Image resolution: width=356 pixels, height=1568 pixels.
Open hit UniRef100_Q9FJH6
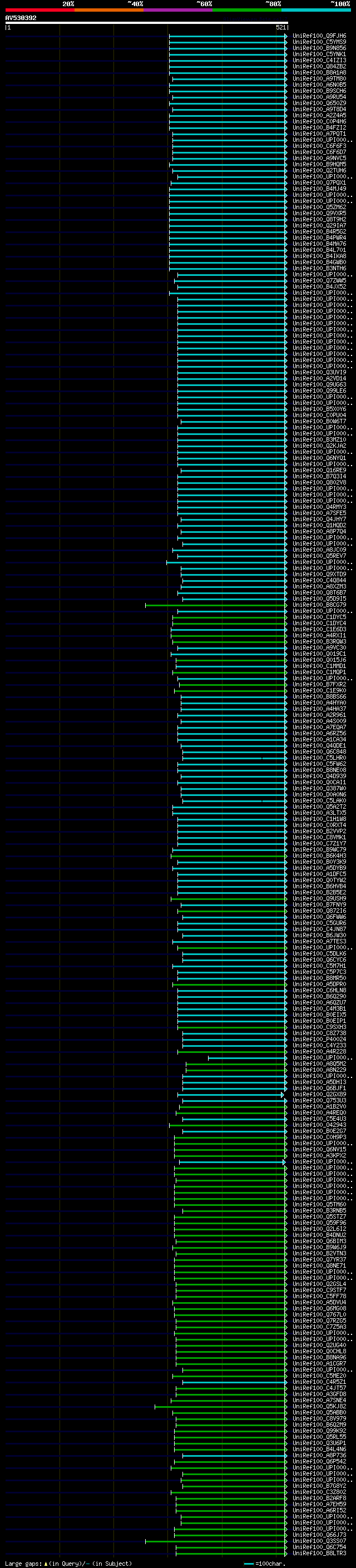tap(319, 36)
